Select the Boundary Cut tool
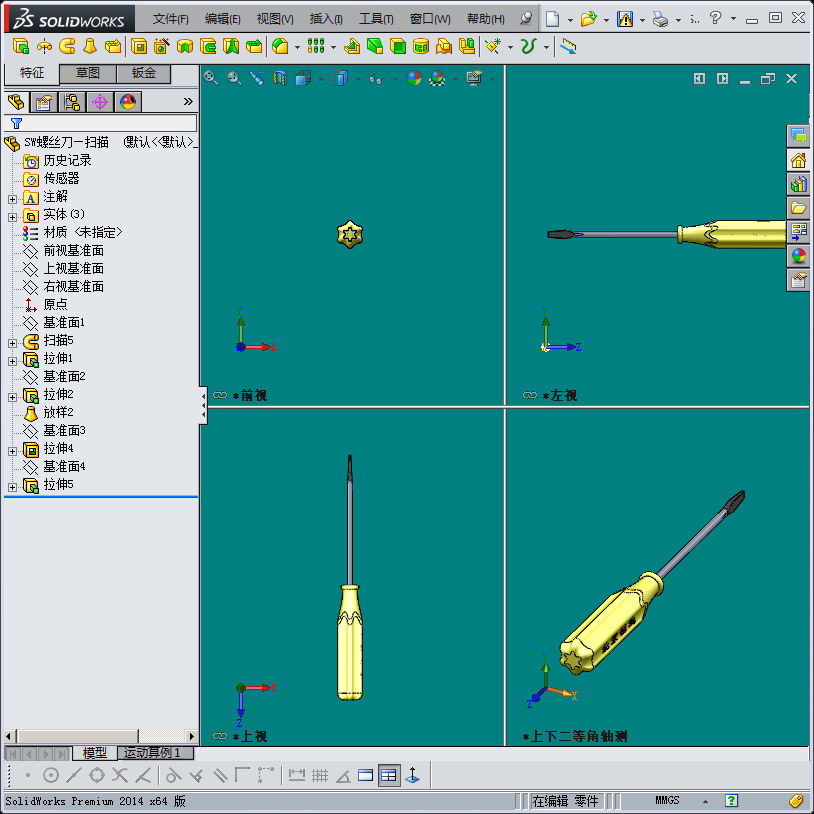Screen dimensions: 814x814 [x=254, y=47]
